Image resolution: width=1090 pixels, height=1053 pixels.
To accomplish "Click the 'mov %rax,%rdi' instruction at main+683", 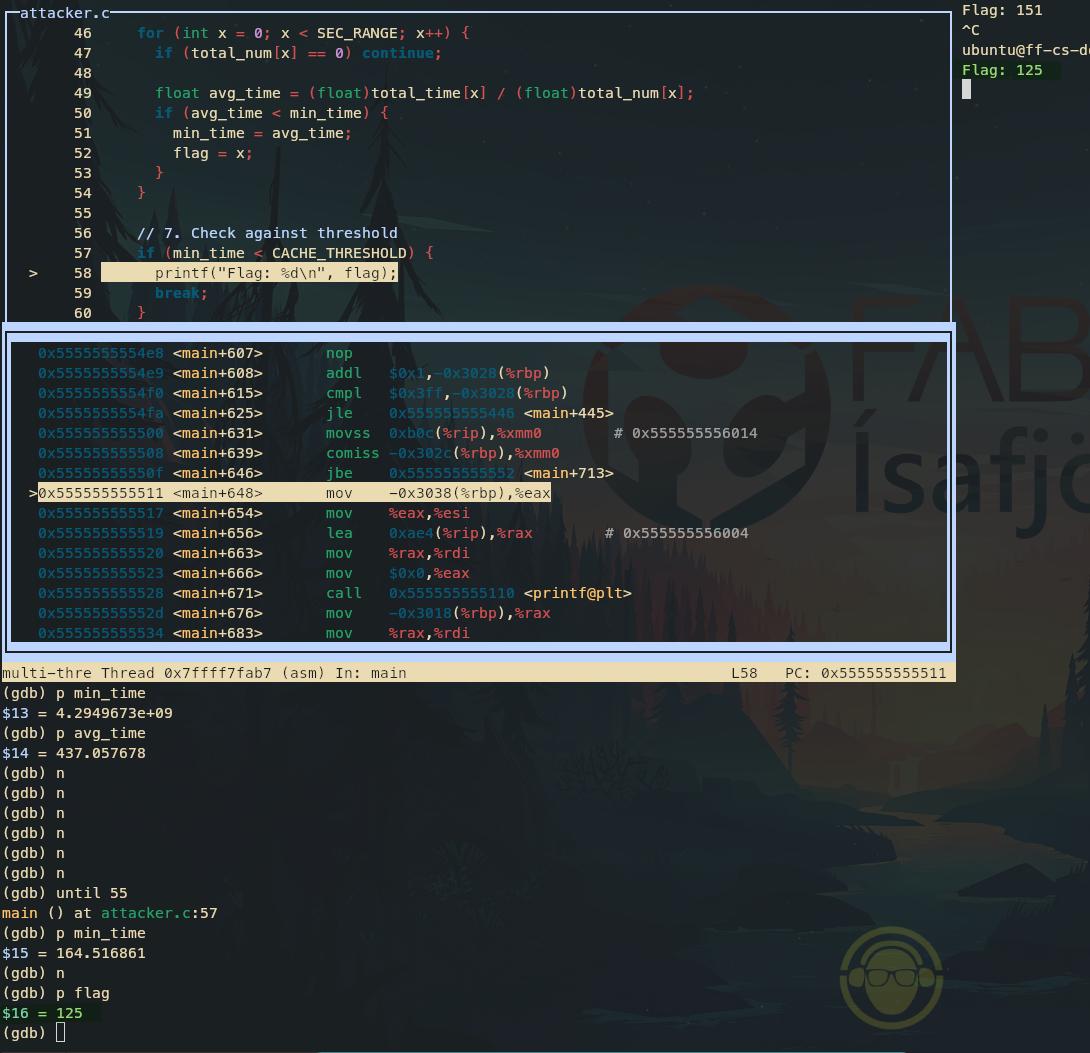I will coord(254,633).
